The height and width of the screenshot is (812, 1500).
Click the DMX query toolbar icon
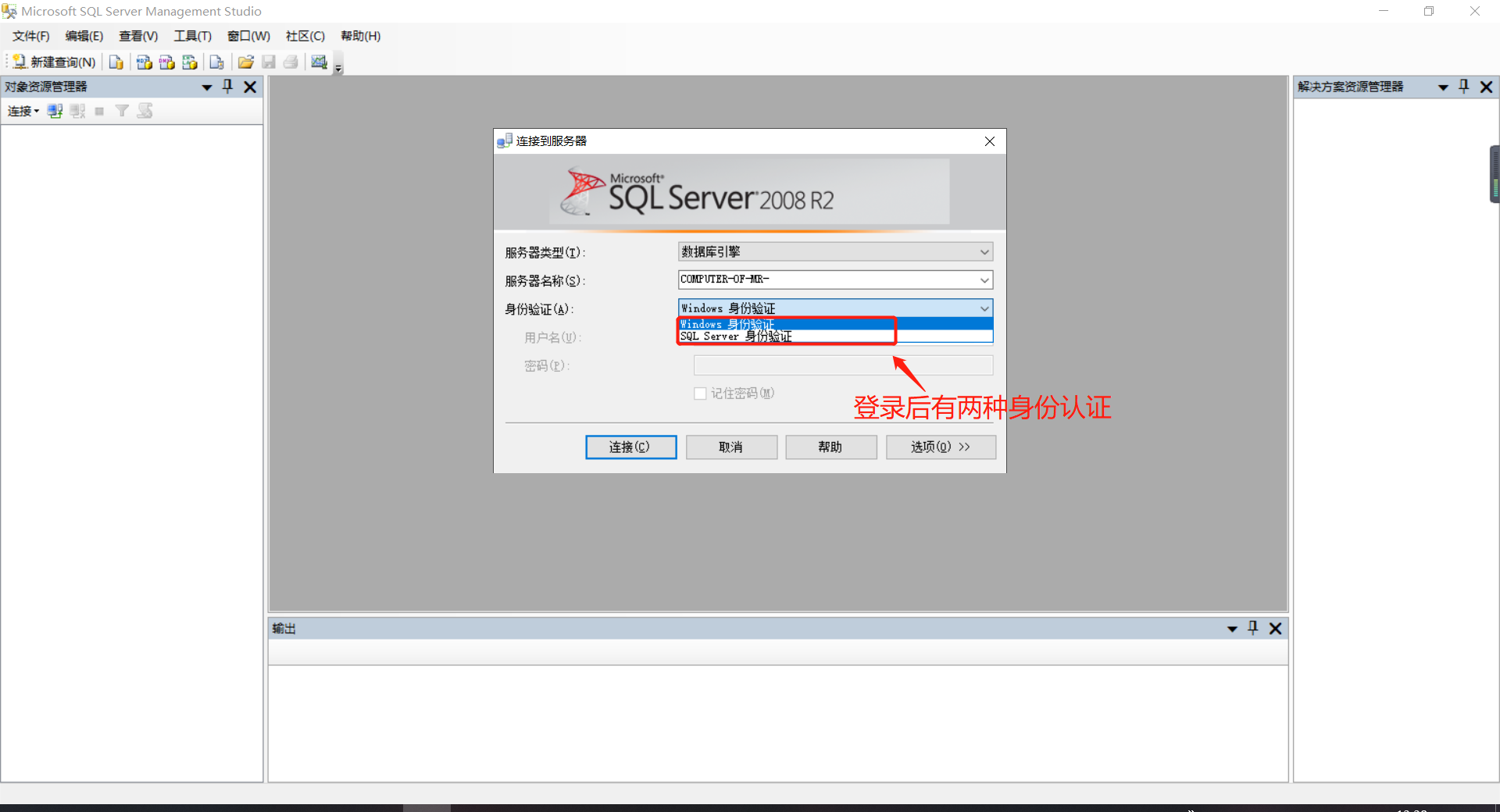[166, 62]
